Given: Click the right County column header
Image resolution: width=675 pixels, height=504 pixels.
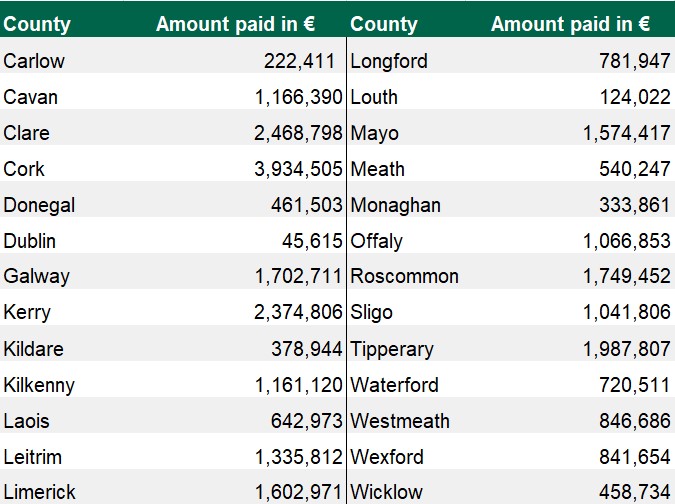Looking at the screenshot, I should tap(383, 24).
